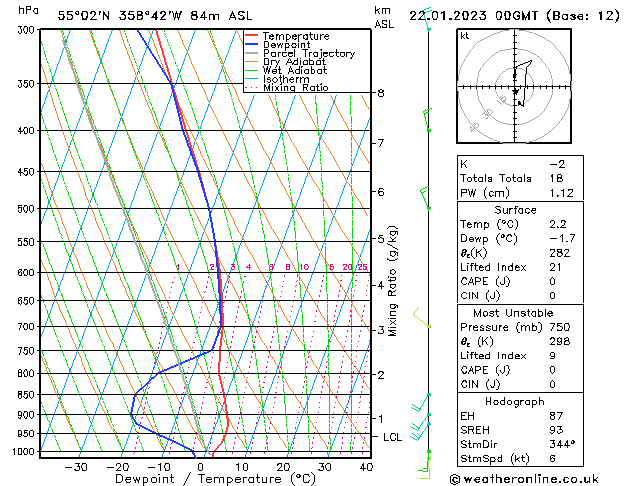Click the Totals Totals value 18

556,178
